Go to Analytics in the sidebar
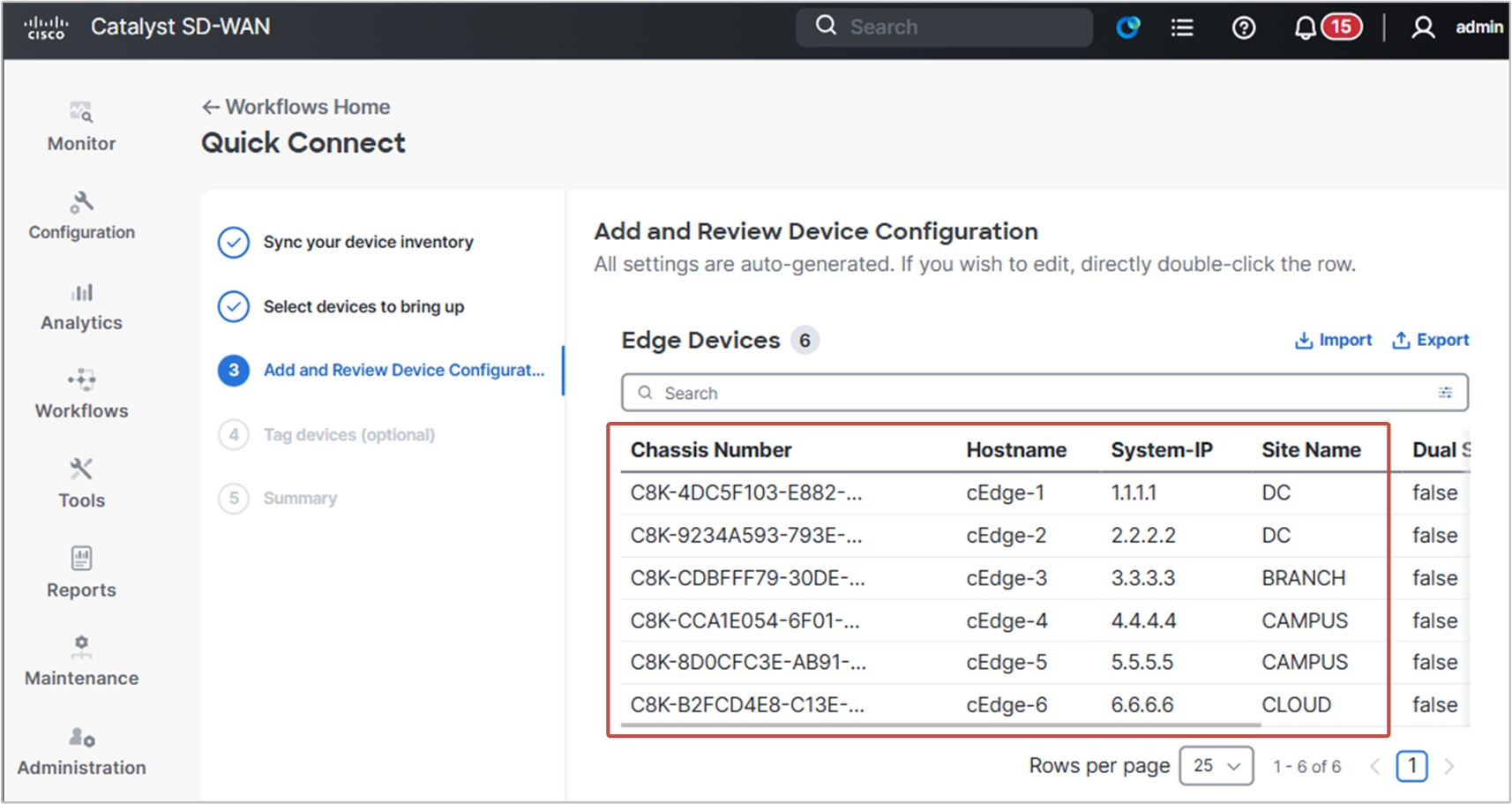Screen dimensions: 1512x804 (x=81, y=307)
